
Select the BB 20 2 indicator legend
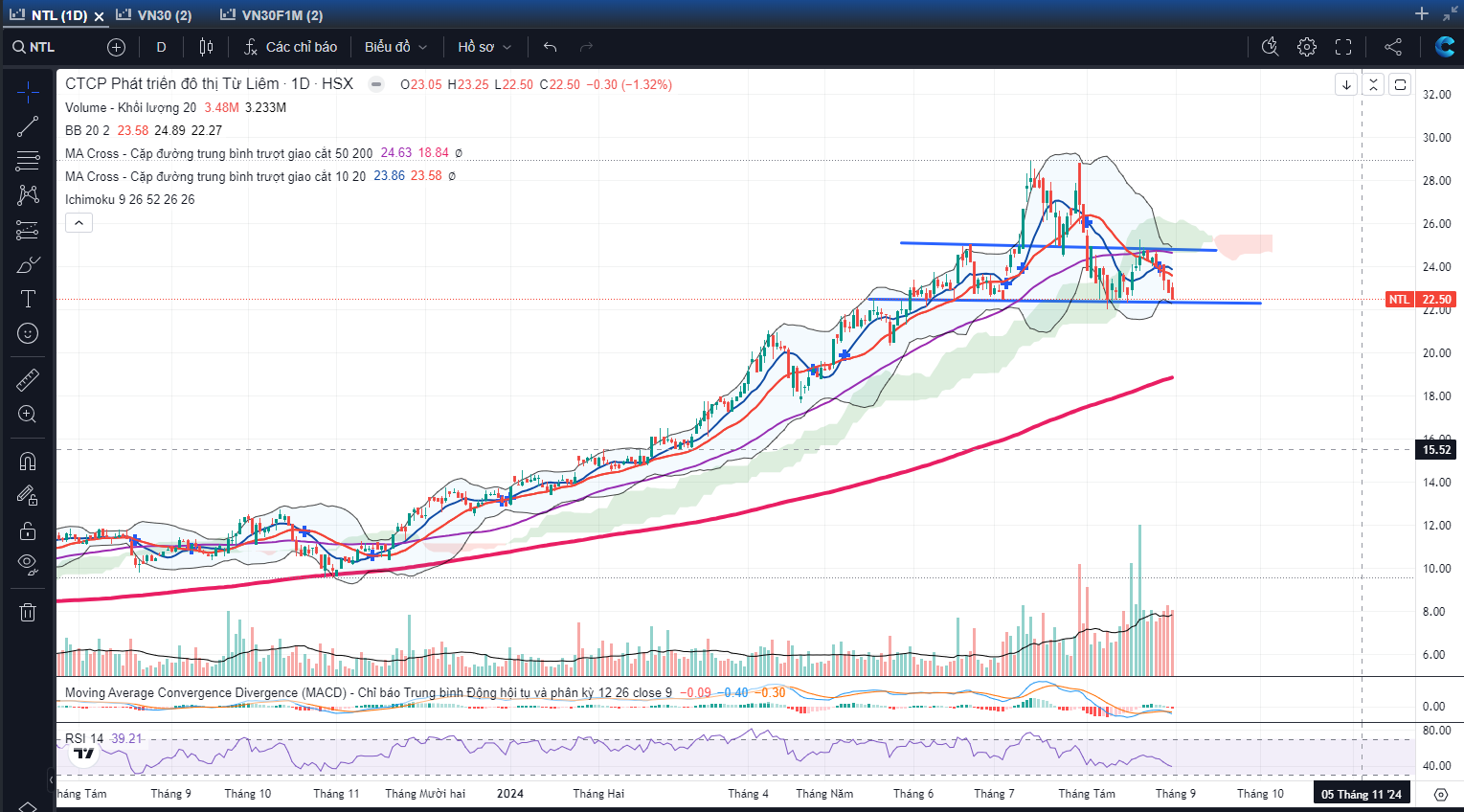(87, 130)
